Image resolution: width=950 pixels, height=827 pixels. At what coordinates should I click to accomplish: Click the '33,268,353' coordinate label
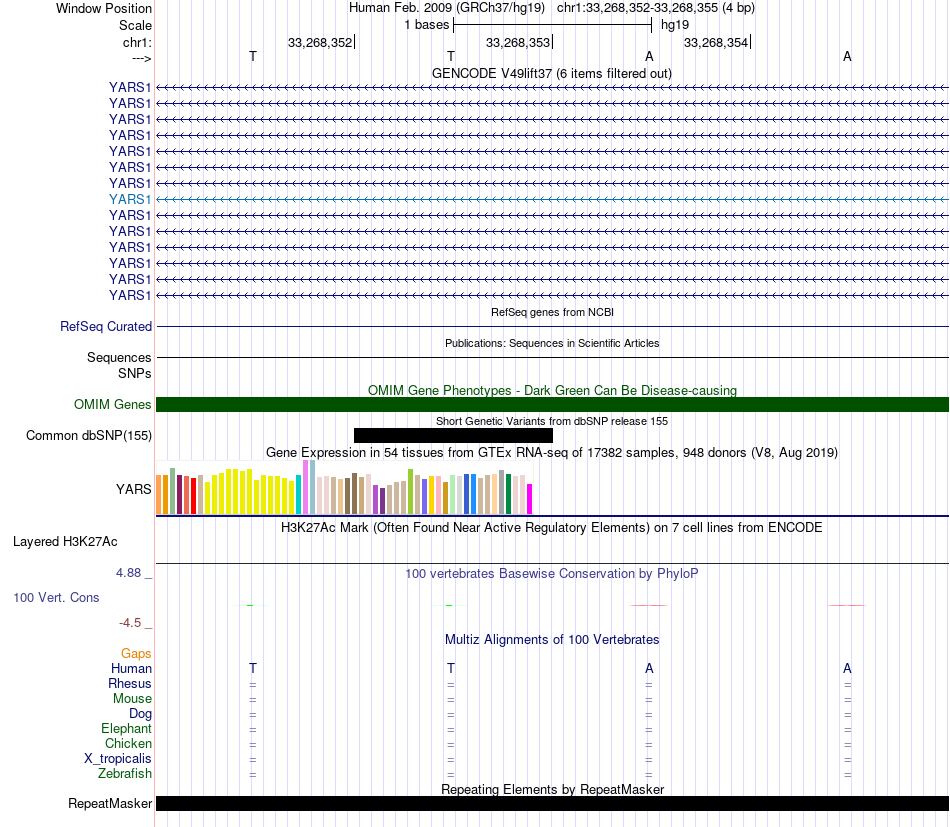coord(518,42)
